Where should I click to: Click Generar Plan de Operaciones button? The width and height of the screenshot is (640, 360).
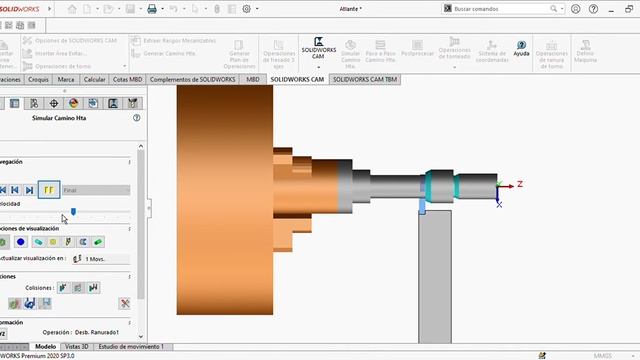pyautogui.click(x=239, y=54)
